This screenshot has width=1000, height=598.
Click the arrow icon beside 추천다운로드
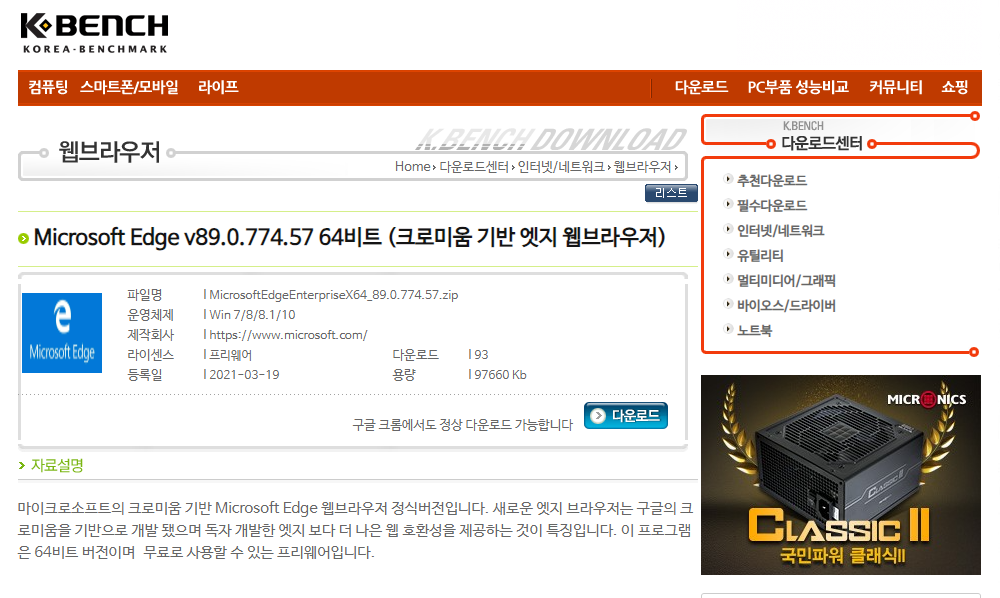pyautogui.click(x=728, y=179)
